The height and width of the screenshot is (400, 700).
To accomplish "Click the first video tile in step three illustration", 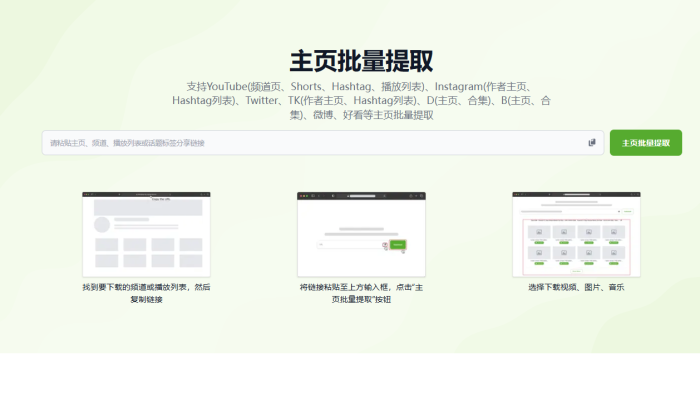I will tap(538, 233).
